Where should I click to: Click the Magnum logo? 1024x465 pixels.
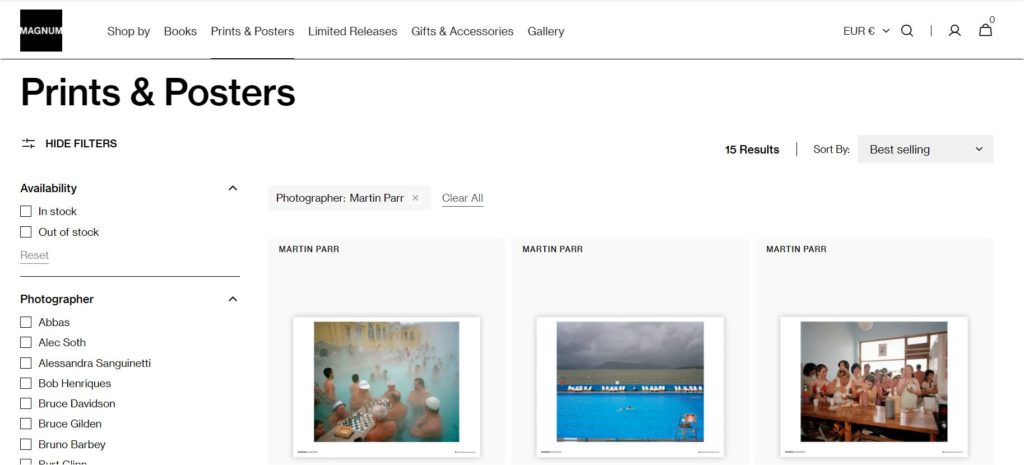click(41, 31)
